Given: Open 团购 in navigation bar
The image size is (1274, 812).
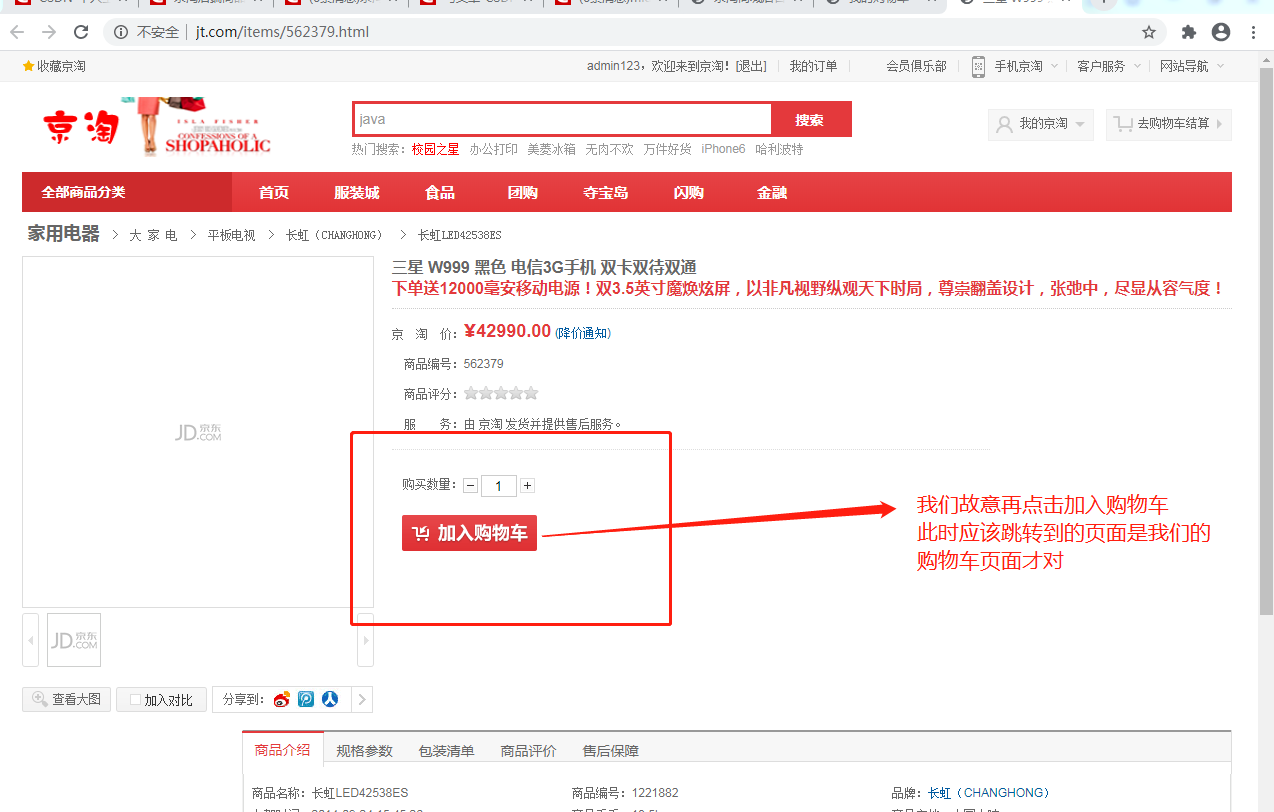Looking at the screenshot, I should click(523, 192).
